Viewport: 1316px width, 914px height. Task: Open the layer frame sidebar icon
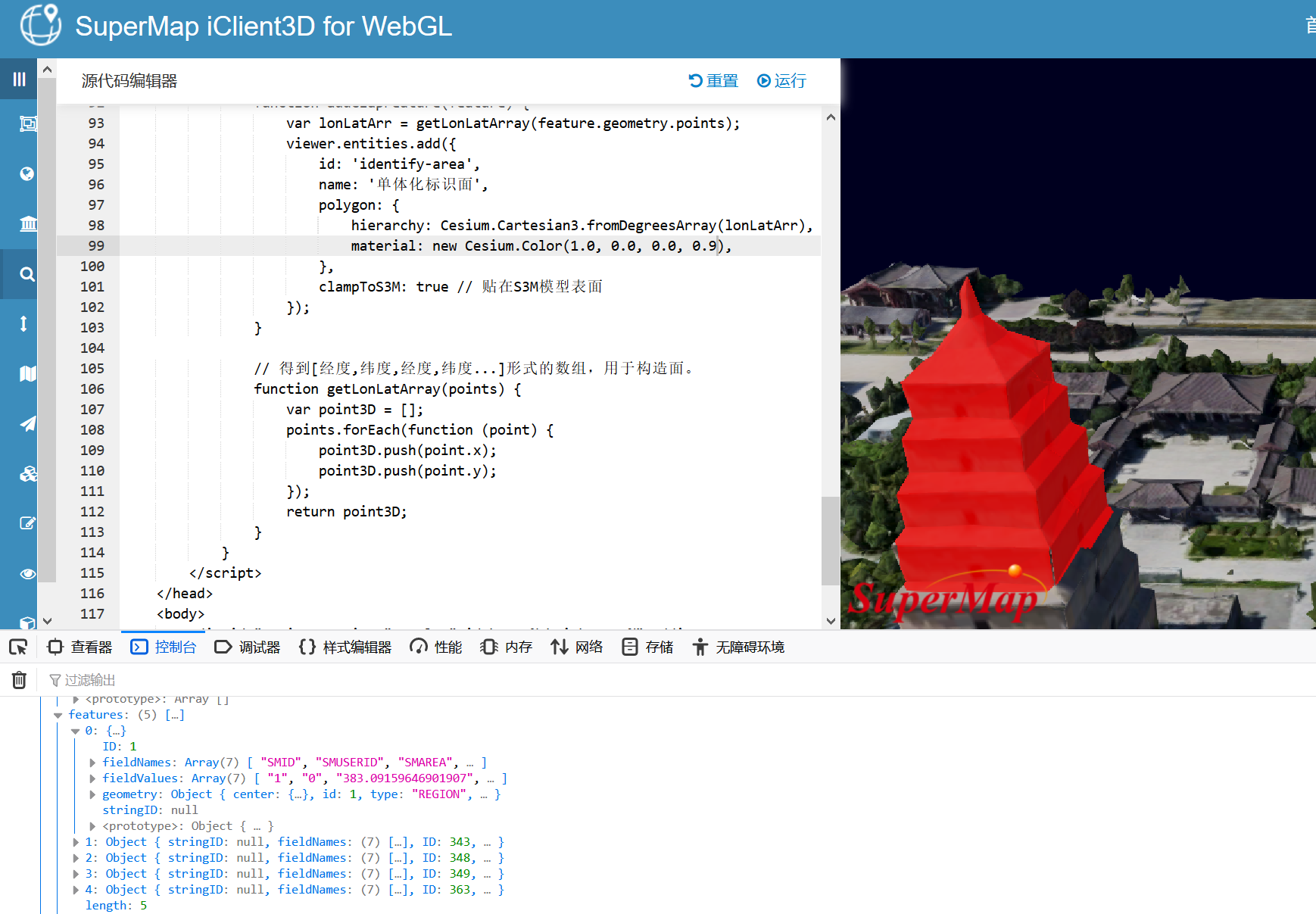pyautogui.click(x=28, y=123)
